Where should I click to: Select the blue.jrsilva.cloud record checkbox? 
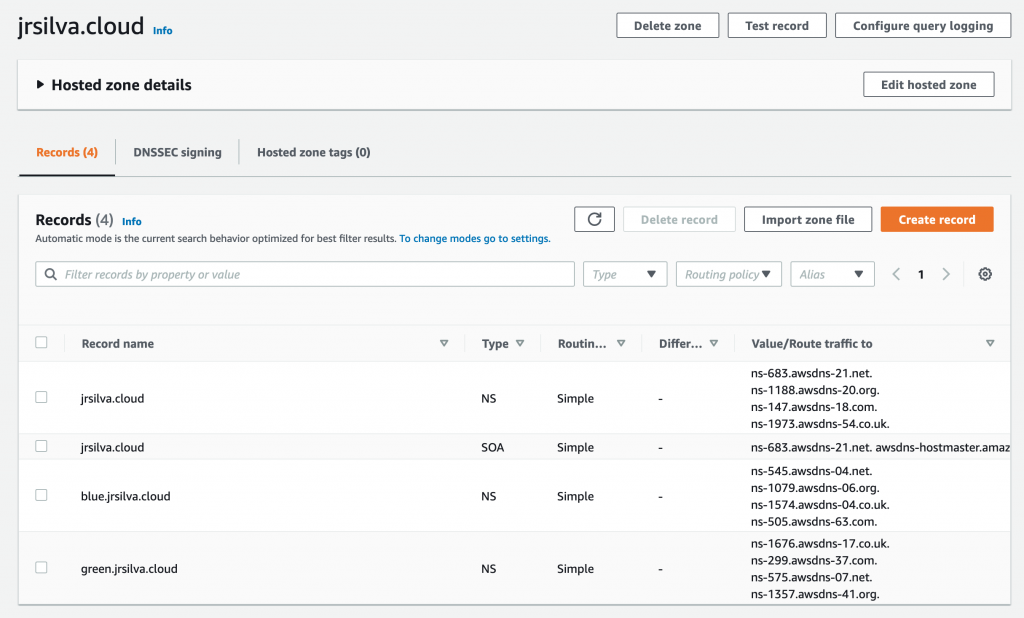click(41, 495)
